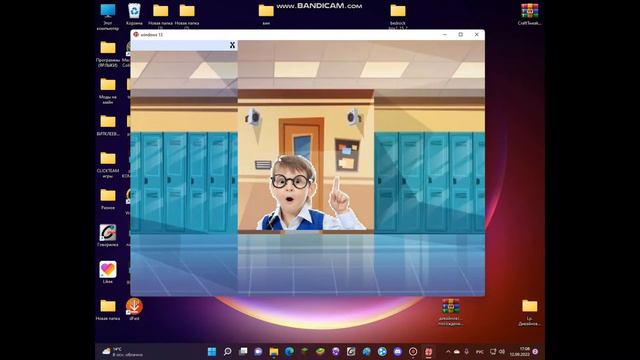
Task: Open File Explorer from the taskbar
Action: [x=274, y=351]
